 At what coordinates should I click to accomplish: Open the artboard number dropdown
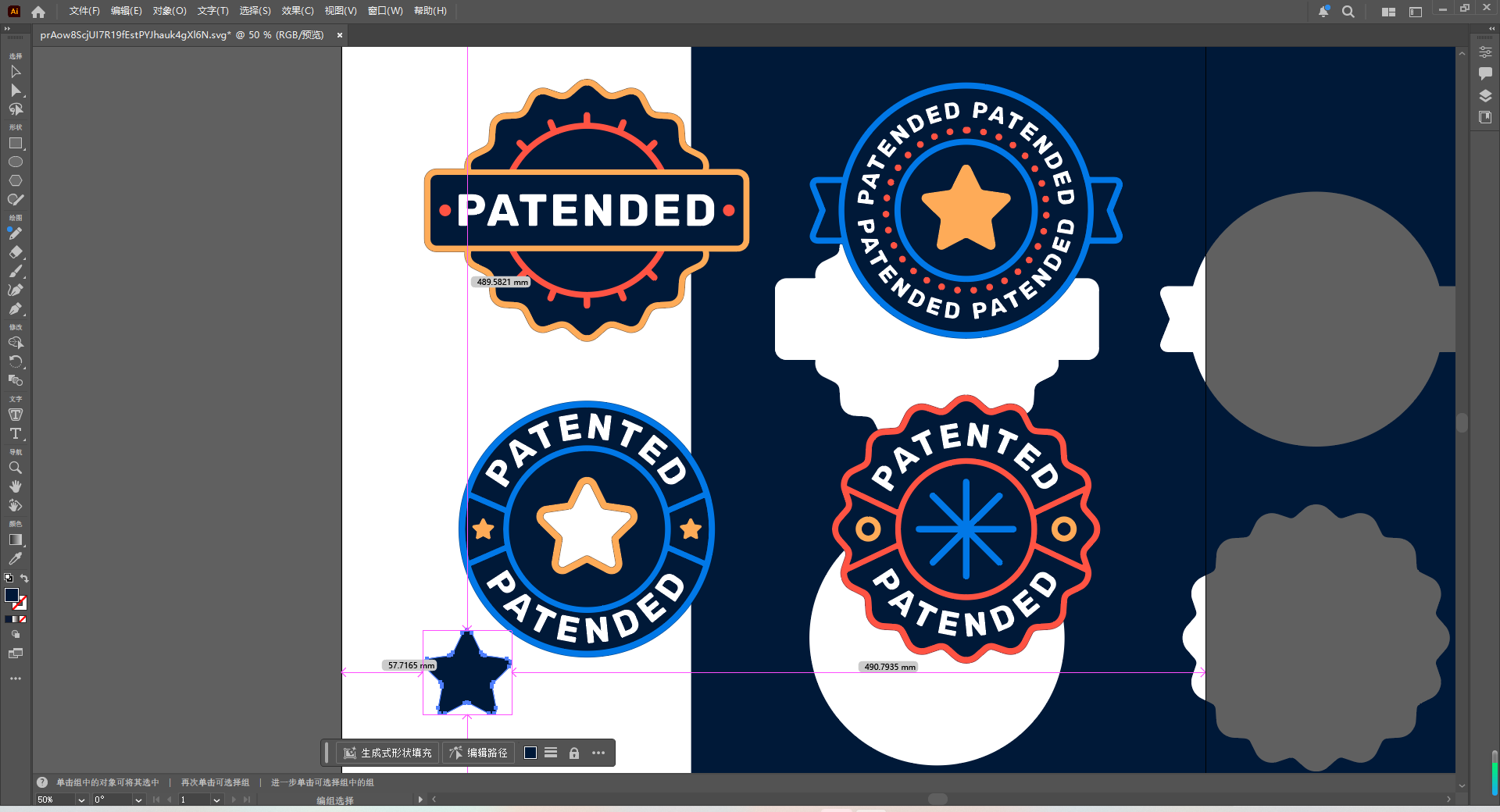pos(216,800)
